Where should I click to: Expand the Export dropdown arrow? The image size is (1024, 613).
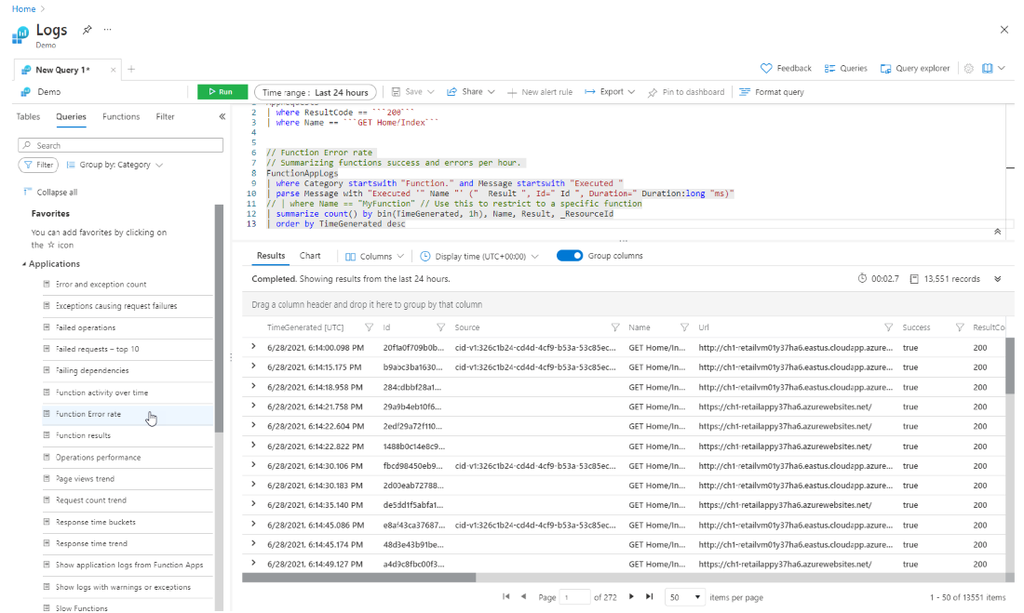[632, 92]
